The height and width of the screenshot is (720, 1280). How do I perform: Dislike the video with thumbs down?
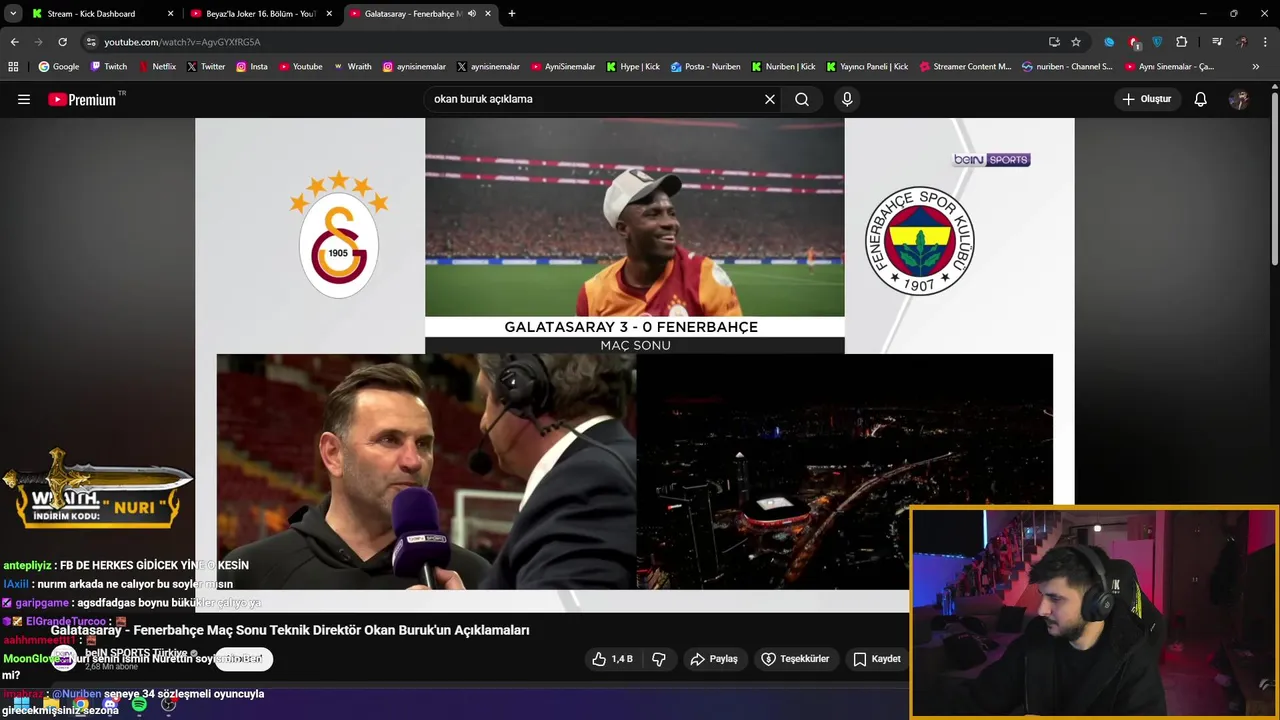(658, 659)
